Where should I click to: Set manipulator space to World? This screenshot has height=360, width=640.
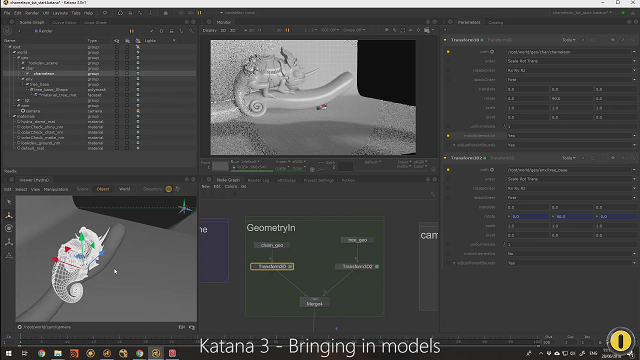click(x=124, y=189)
